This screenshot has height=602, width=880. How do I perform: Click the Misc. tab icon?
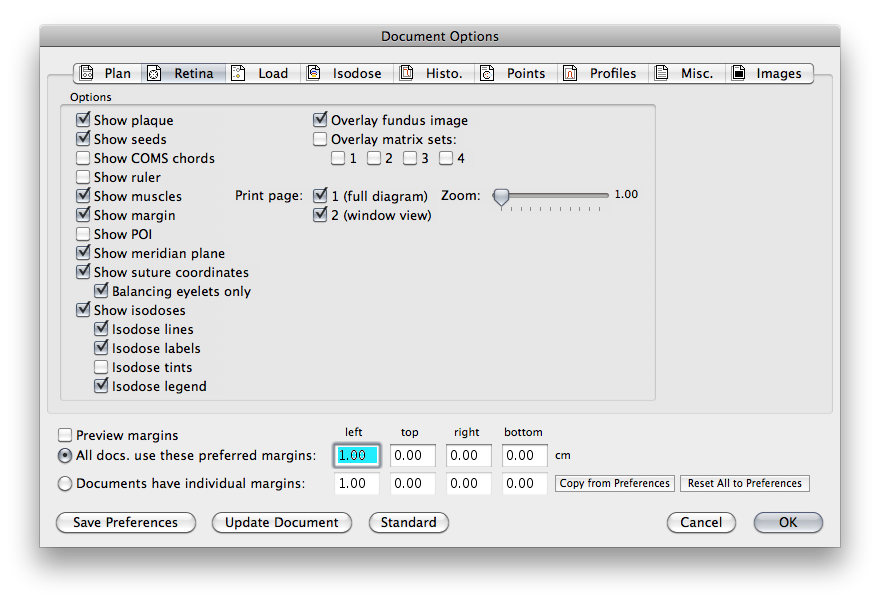(661, 73)
